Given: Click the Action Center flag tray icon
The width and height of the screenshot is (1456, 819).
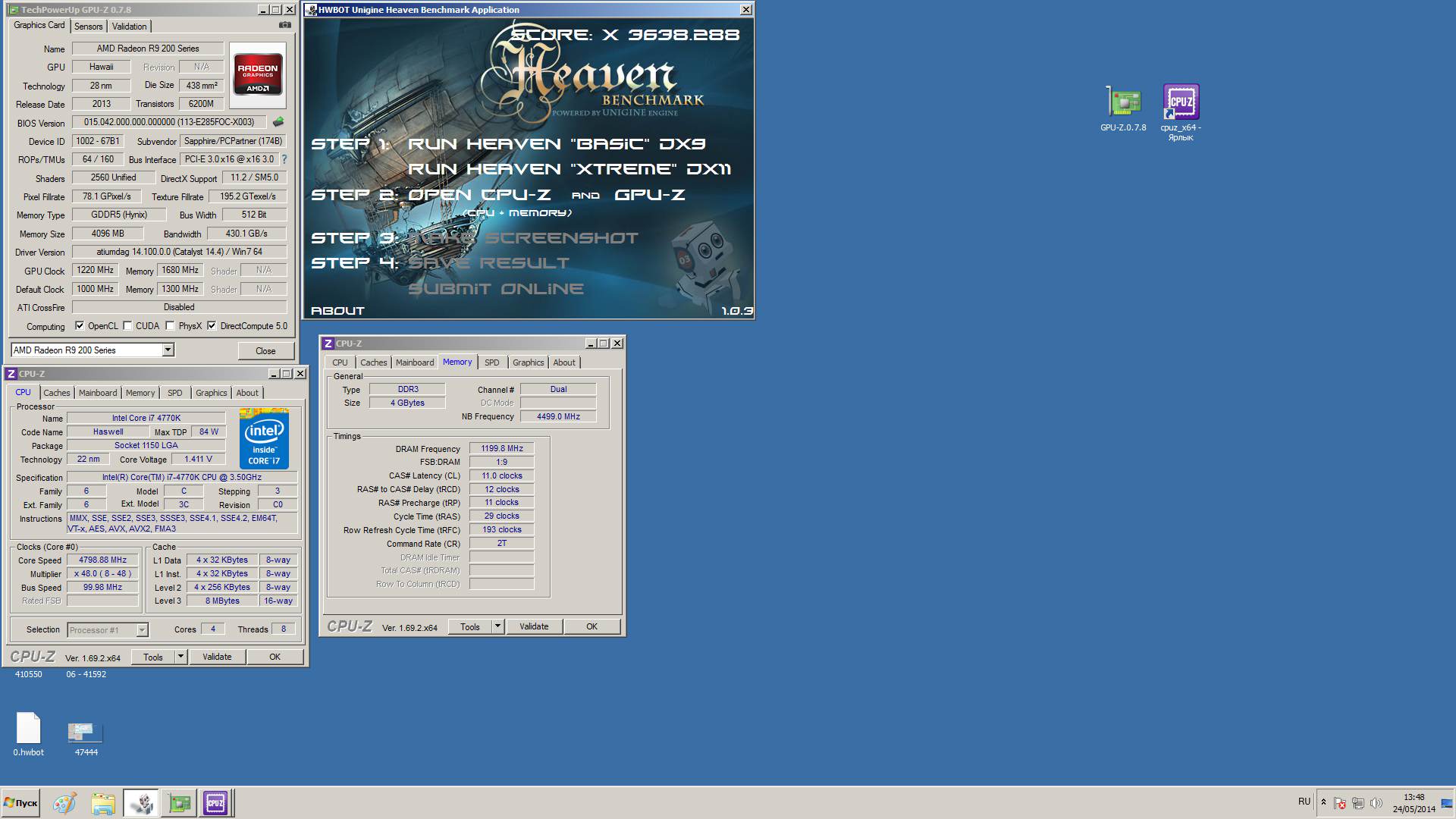Looking at the screenshot, I should coord(1340,802).
